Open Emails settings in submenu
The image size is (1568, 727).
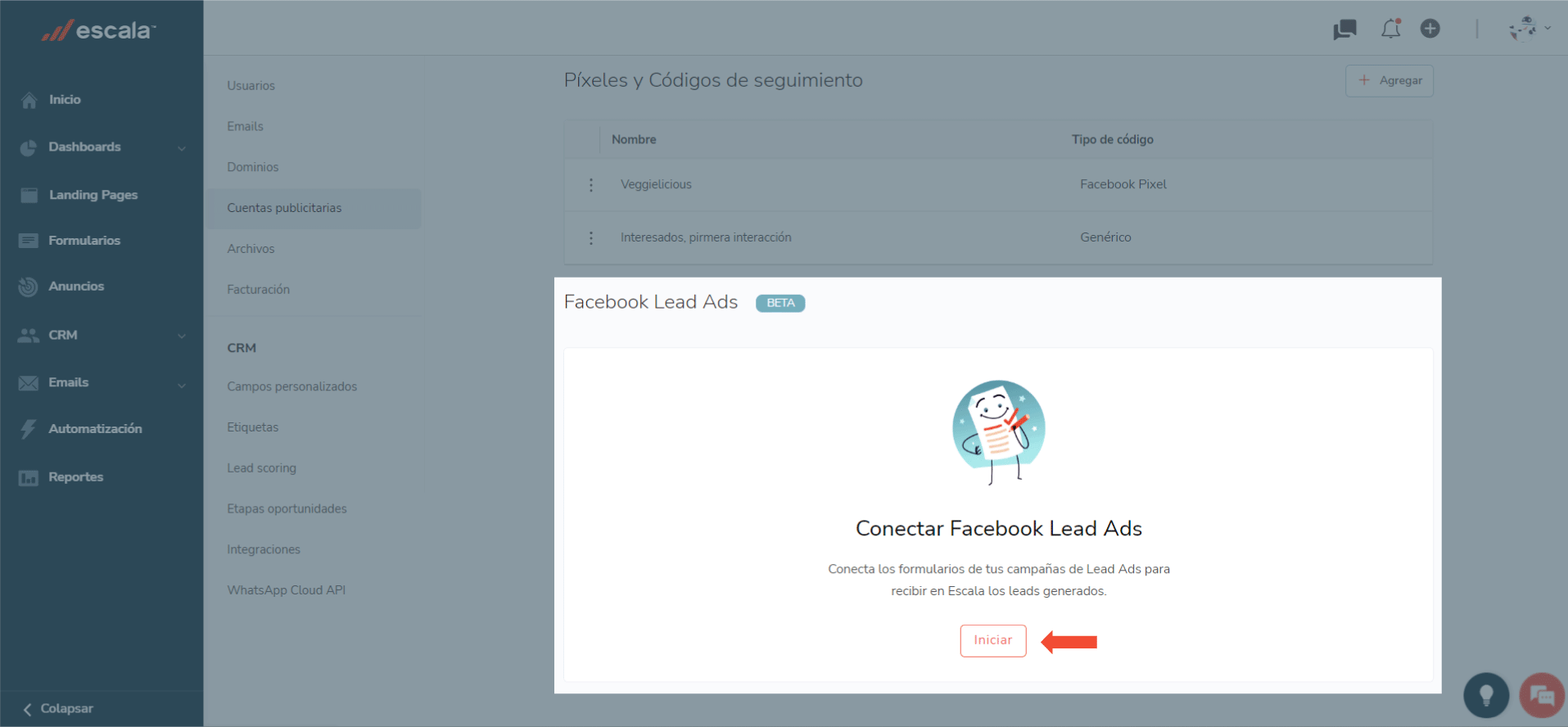(x=245, y=127)
